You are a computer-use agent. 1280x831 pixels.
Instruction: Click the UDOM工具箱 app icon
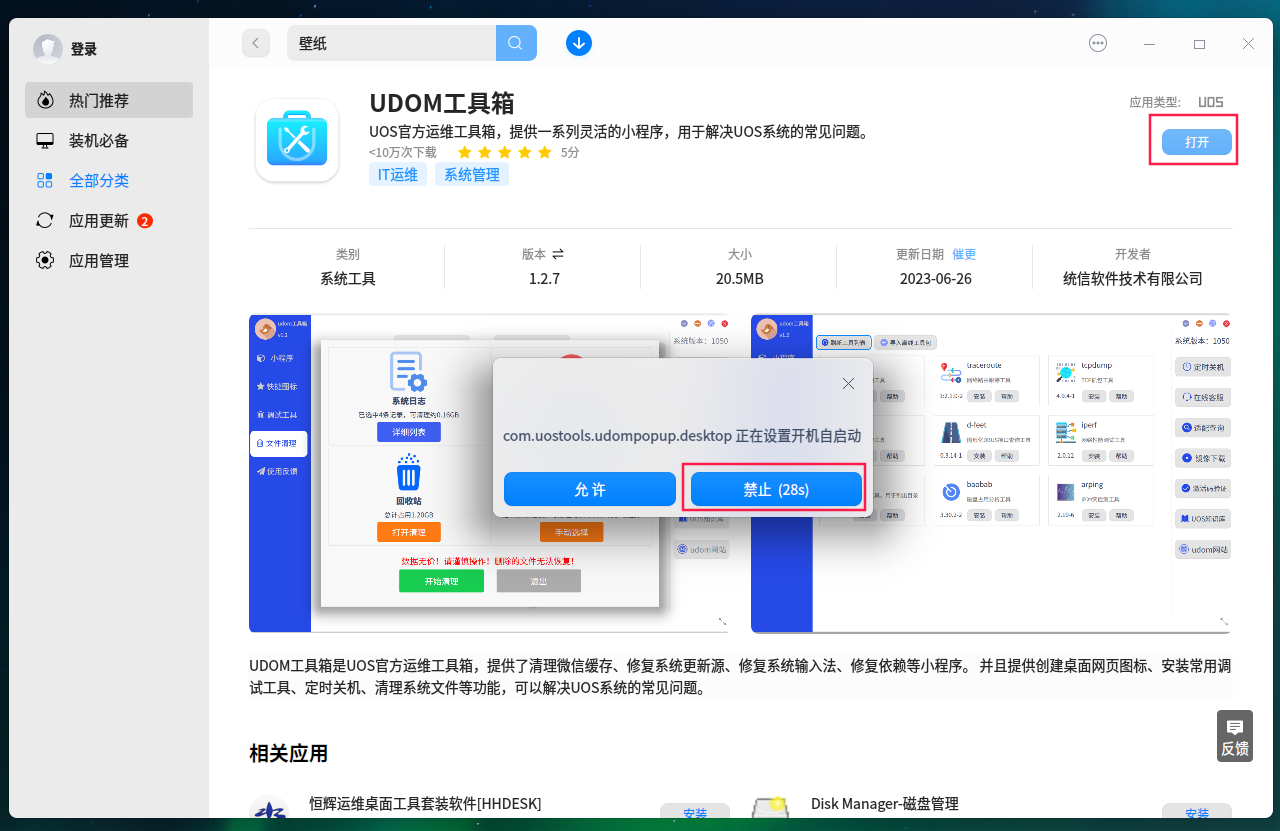point(297,140)
